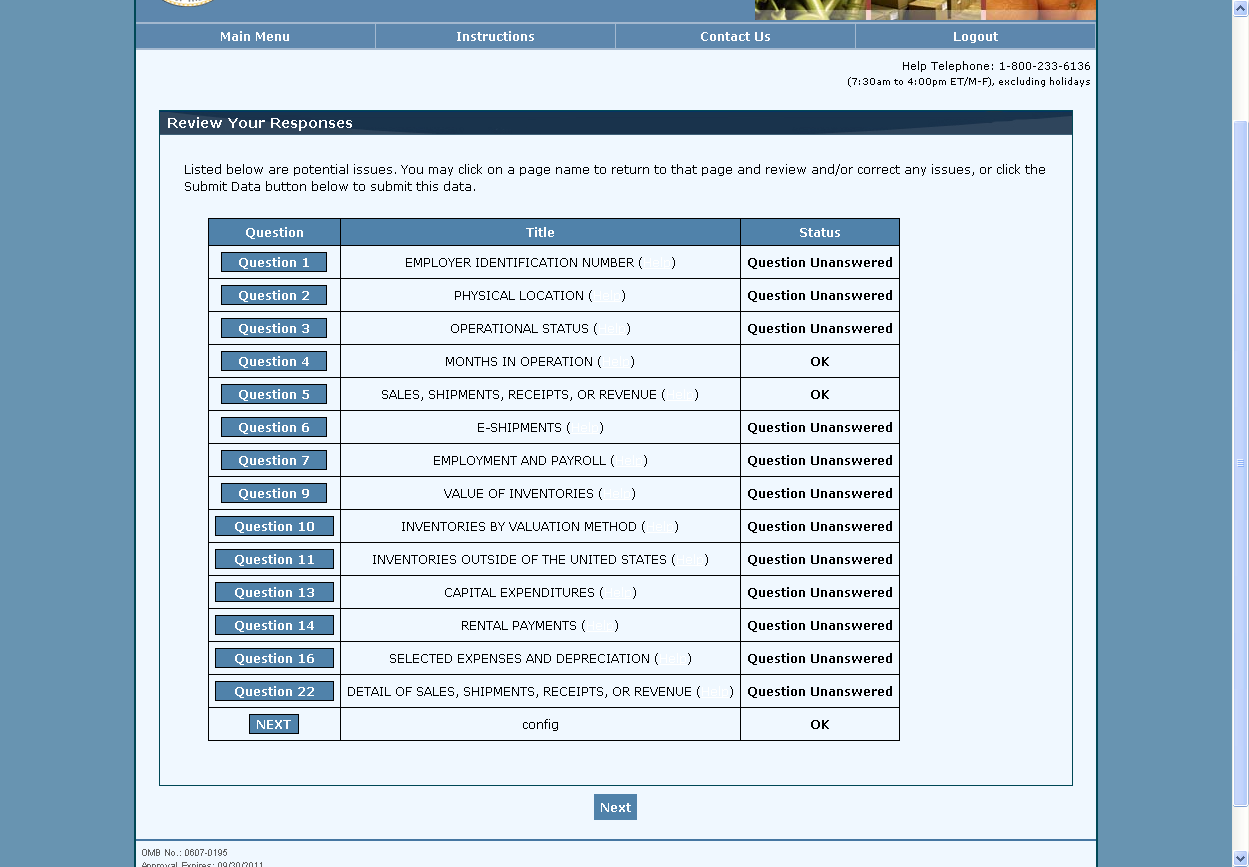The height and width of the screenshot is (867, 1249).
Task: Click the scrollbar down arrow
Action: [x=1240, y=858]
